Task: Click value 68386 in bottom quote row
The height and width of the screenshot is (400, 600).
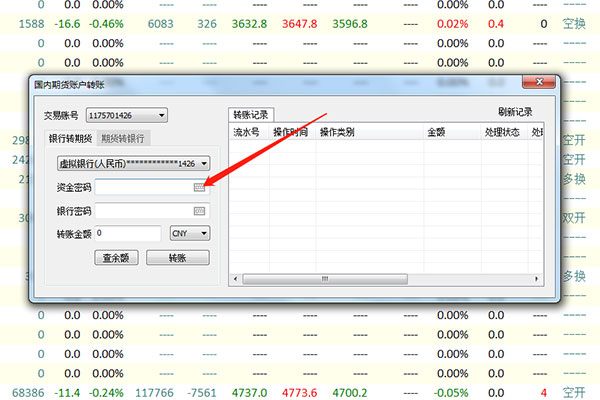Action: 28,393
